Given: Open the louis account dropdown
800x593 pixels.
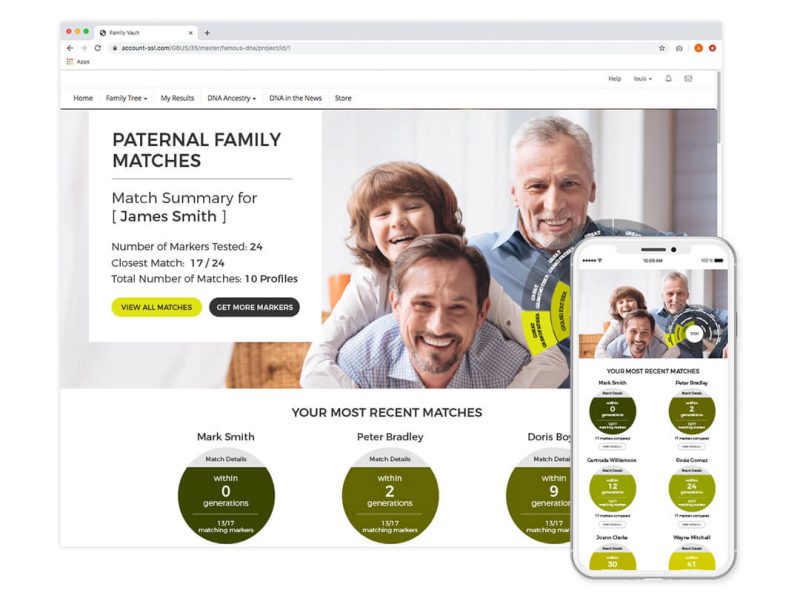Looking at the screenshot, I should pyautogui.click(x=643, y=79).
